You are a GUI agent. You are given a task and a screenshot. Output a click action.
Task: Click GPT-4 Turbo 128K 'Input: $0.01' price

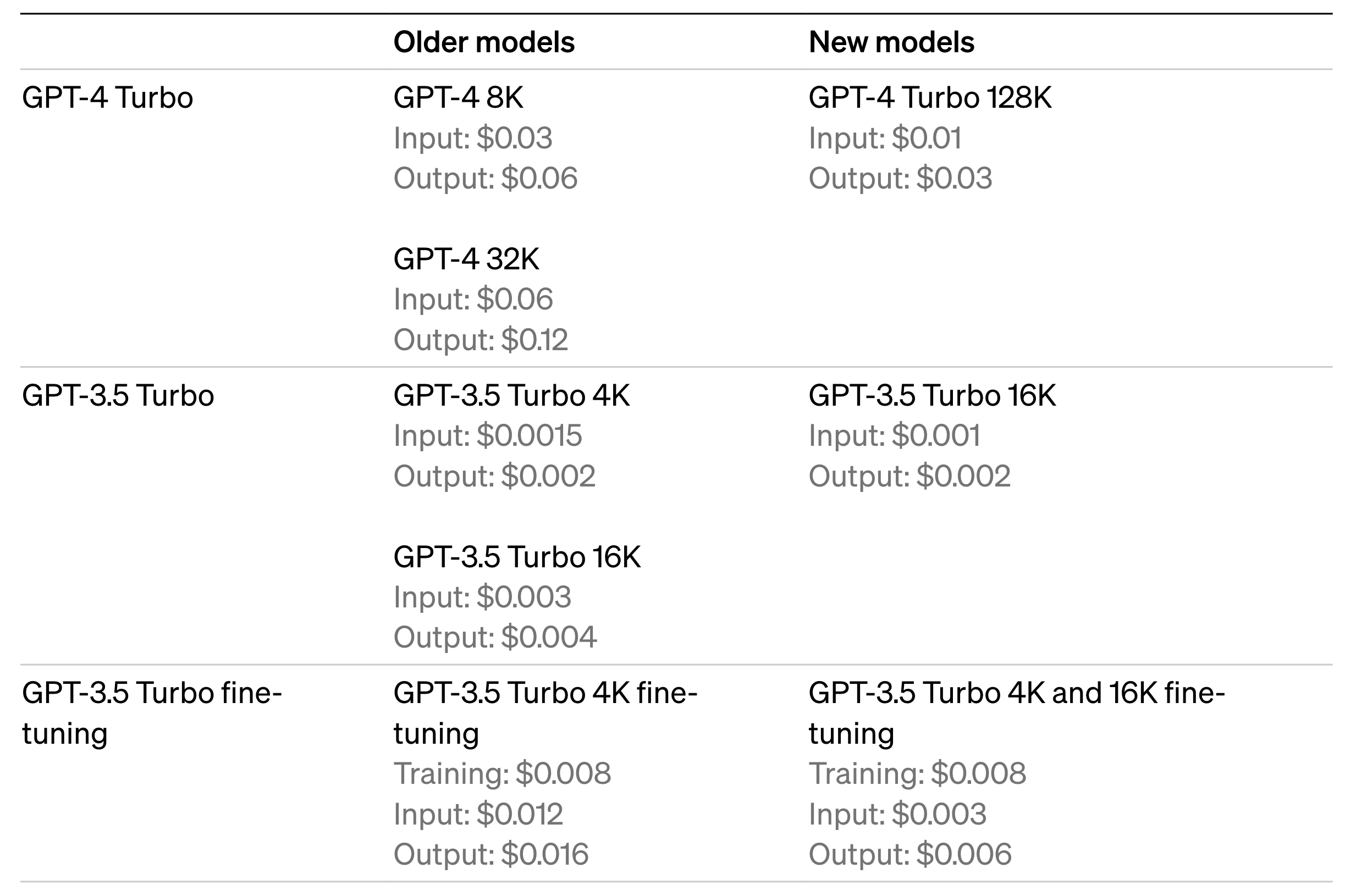click(884, 138)
